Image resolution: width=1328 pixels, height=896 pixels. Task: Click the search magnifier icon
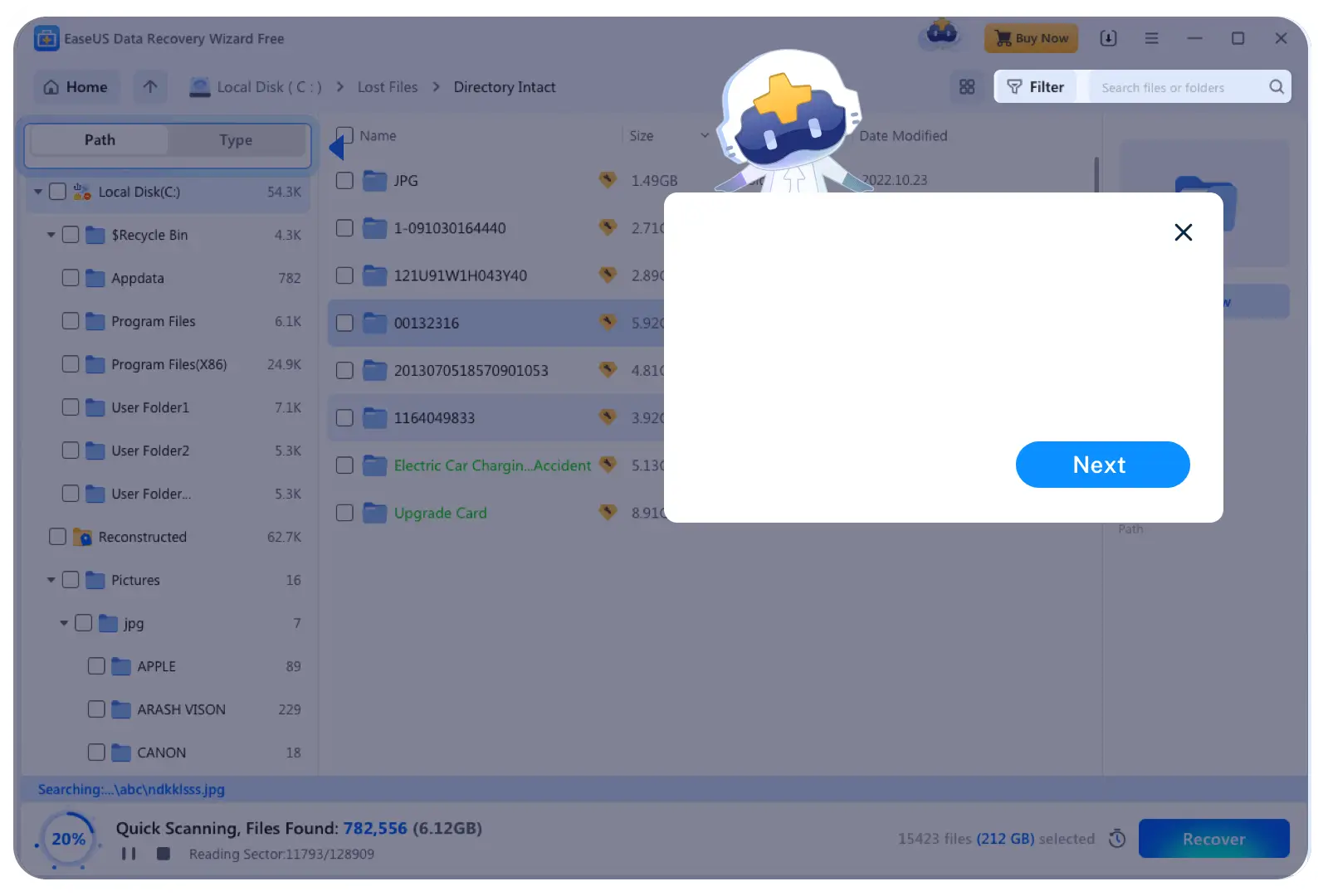click(x=1277, y=87)
